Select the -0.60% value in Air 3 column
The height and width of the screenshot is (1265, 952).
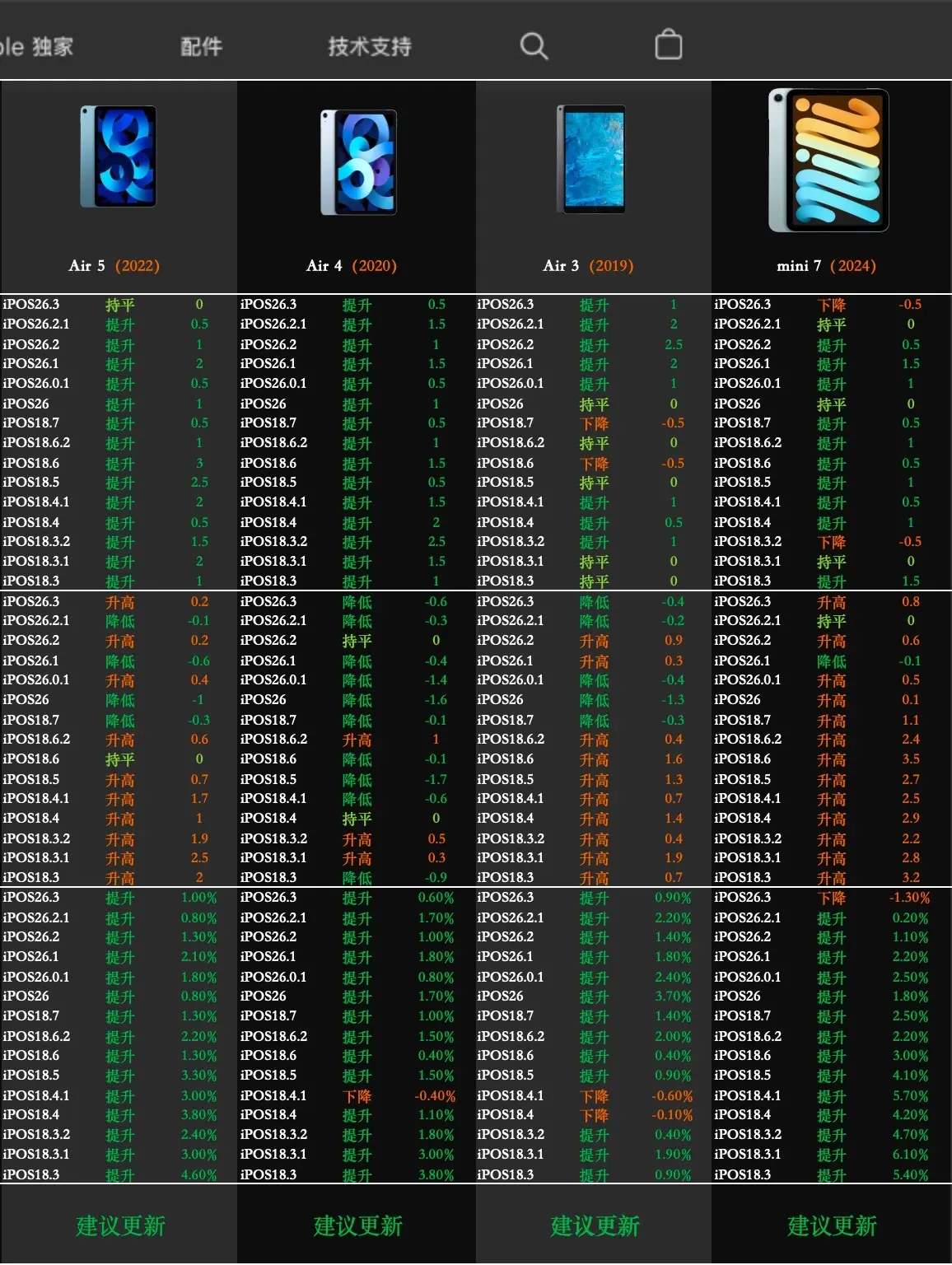click(673, 1096)
